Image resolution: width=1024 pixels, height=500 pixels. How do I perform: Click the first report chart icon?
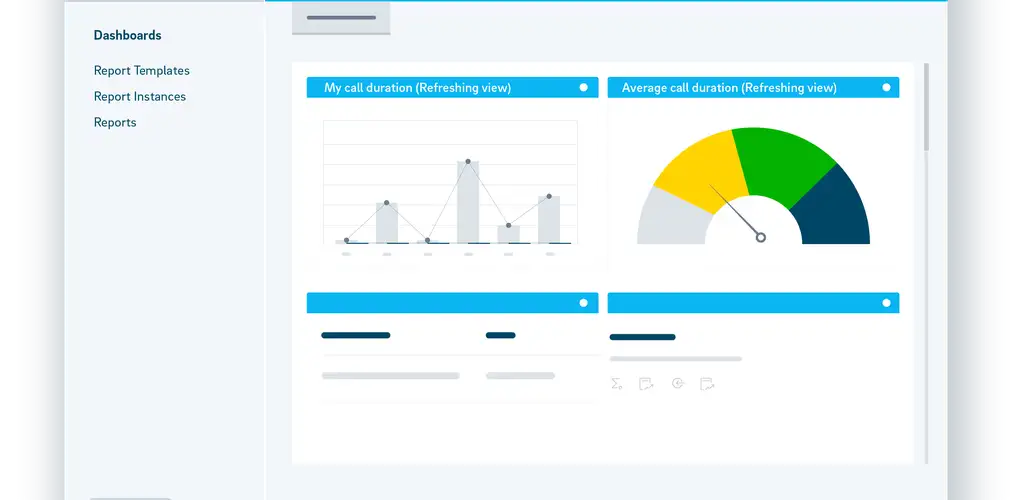click(x=646, y=383)
